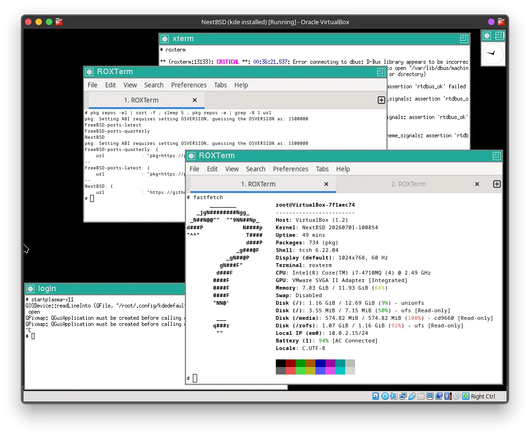This screenshot has height=435, width=530.
Task: Add a new tab in the back ROXTerm window
Action: [381, 100]
